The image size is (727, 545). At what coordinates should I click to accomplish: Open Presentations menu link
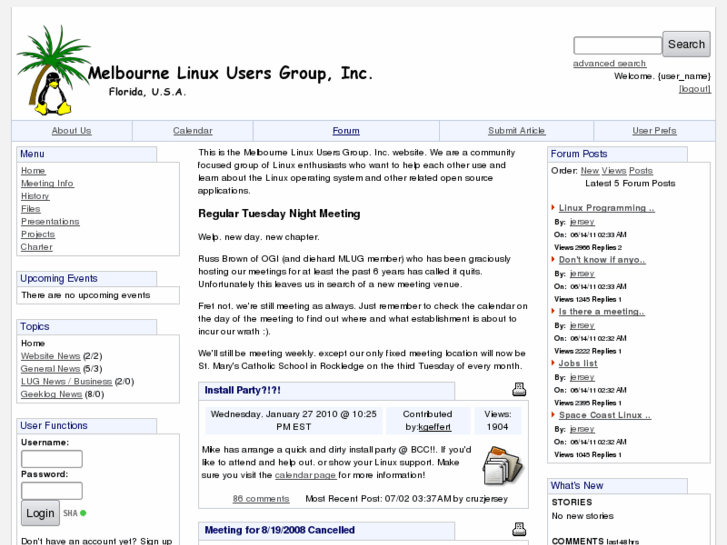point(50,222)
